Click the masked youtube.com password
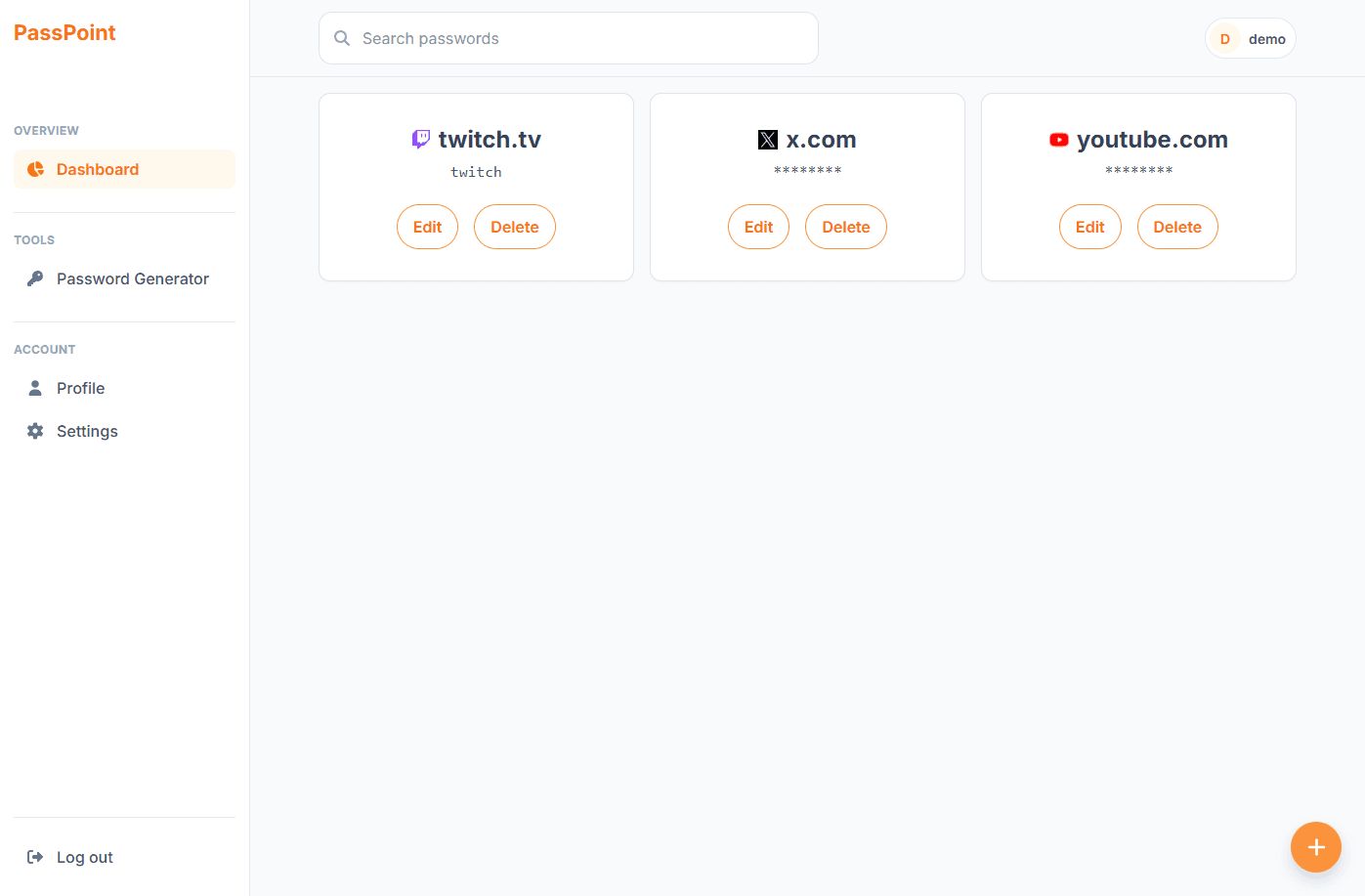The width and height of the screenshot is (1365, 896). point(1139,171)
